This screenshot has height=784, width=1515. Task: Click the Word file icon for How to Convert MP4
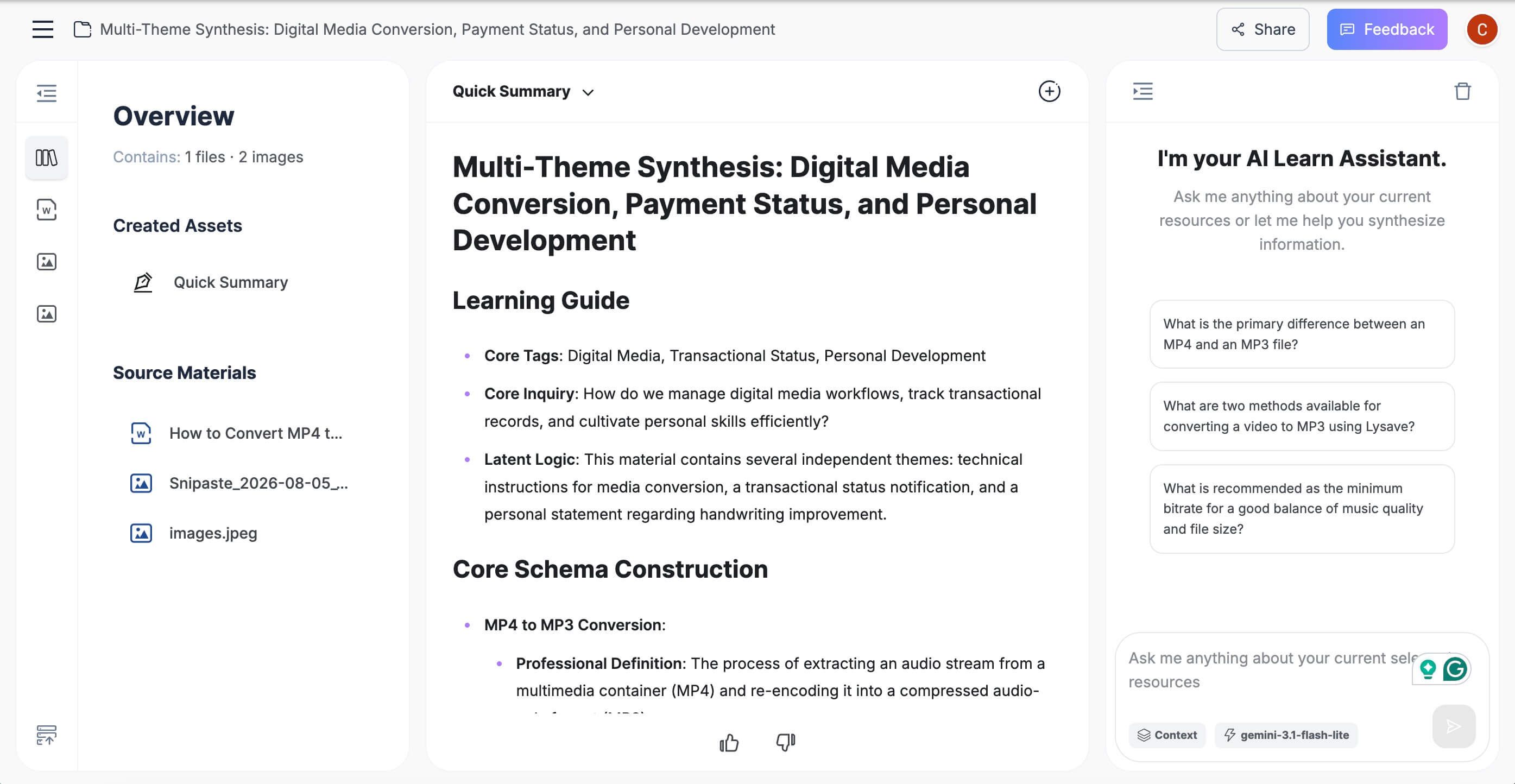(x=141, y=433)
